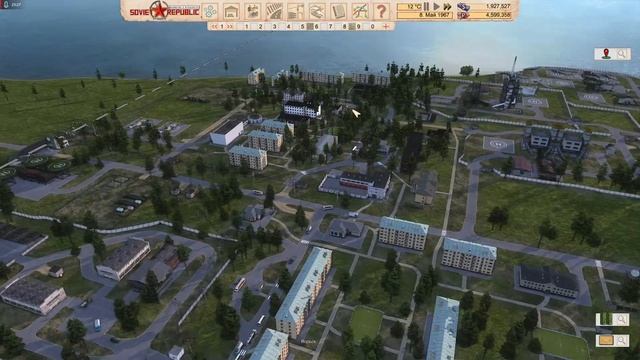640x360 pixels.
Task: Click the dollars money balance icon
Action: (x=463, y=15)
